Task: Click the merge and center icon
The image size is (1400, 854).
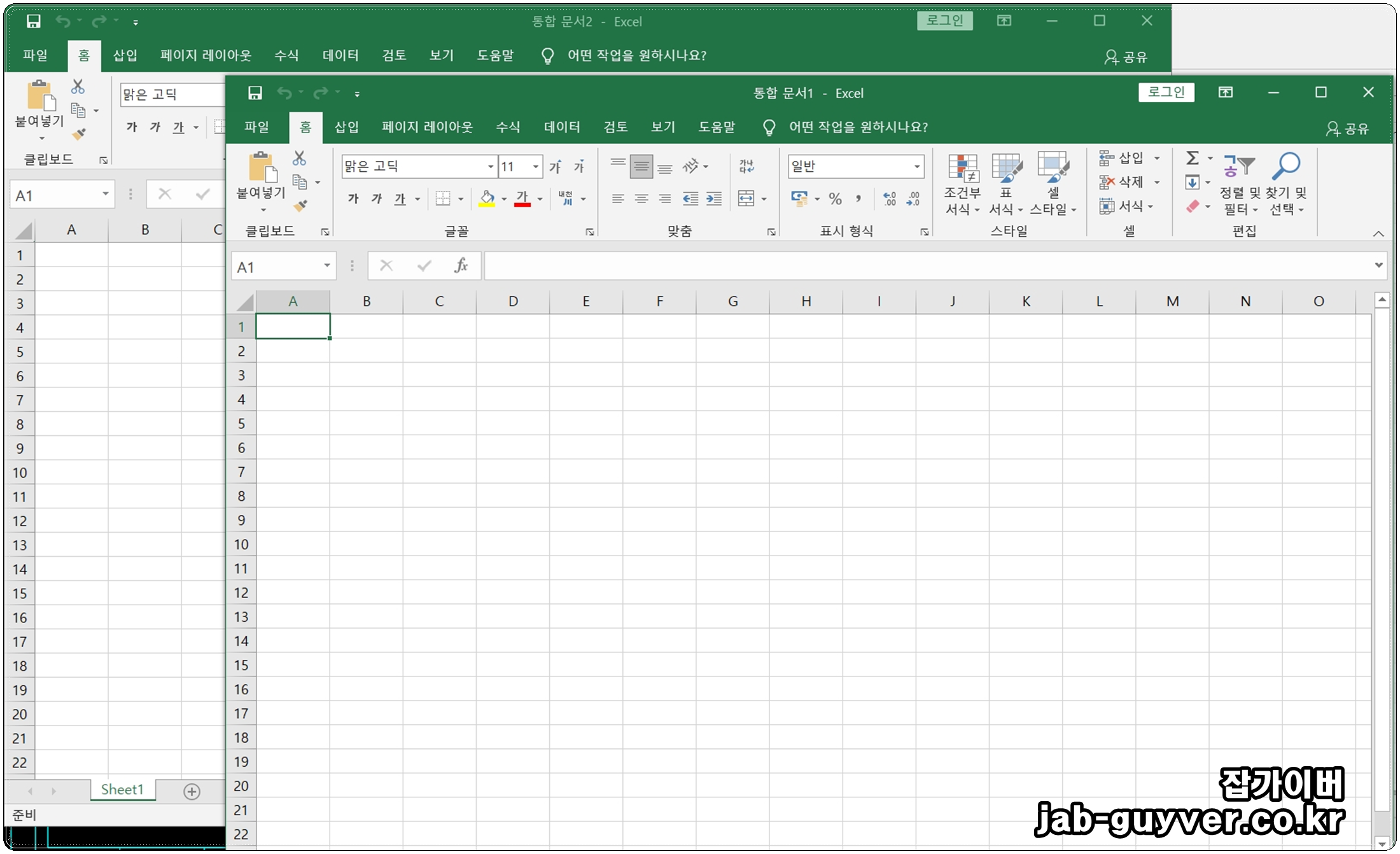Action: tap(746, 199)
